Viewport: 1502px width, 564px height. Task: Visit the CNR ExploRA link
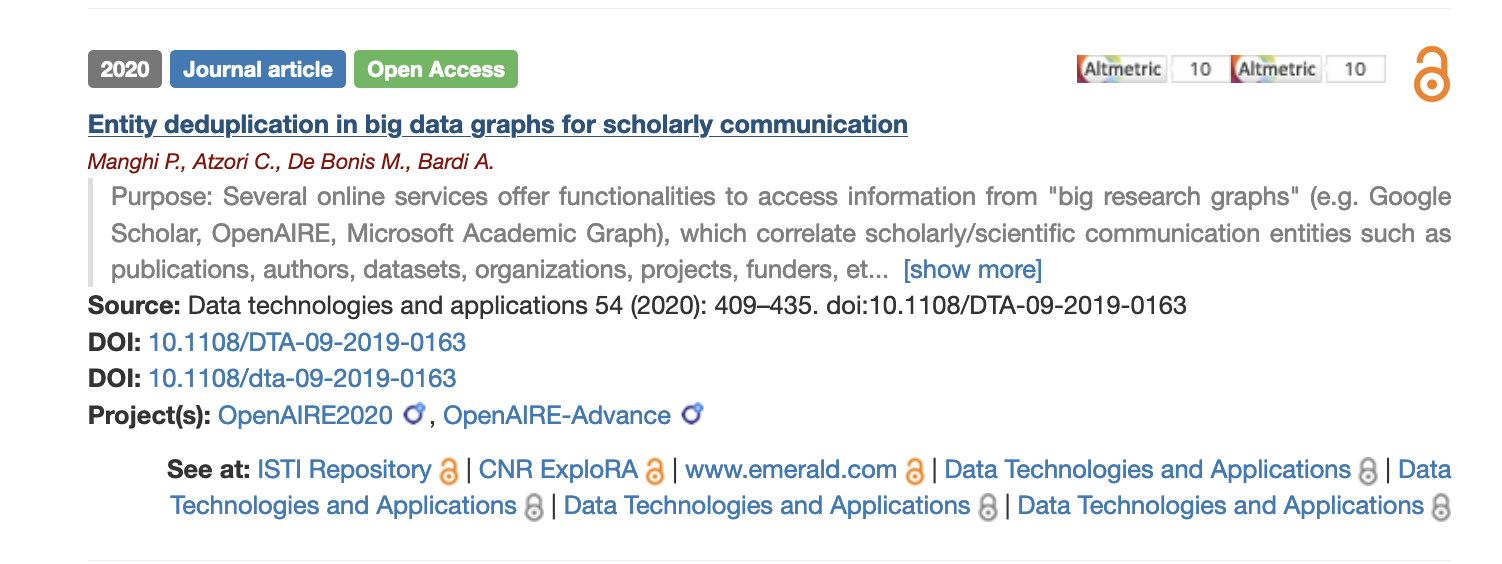point(558,470)
